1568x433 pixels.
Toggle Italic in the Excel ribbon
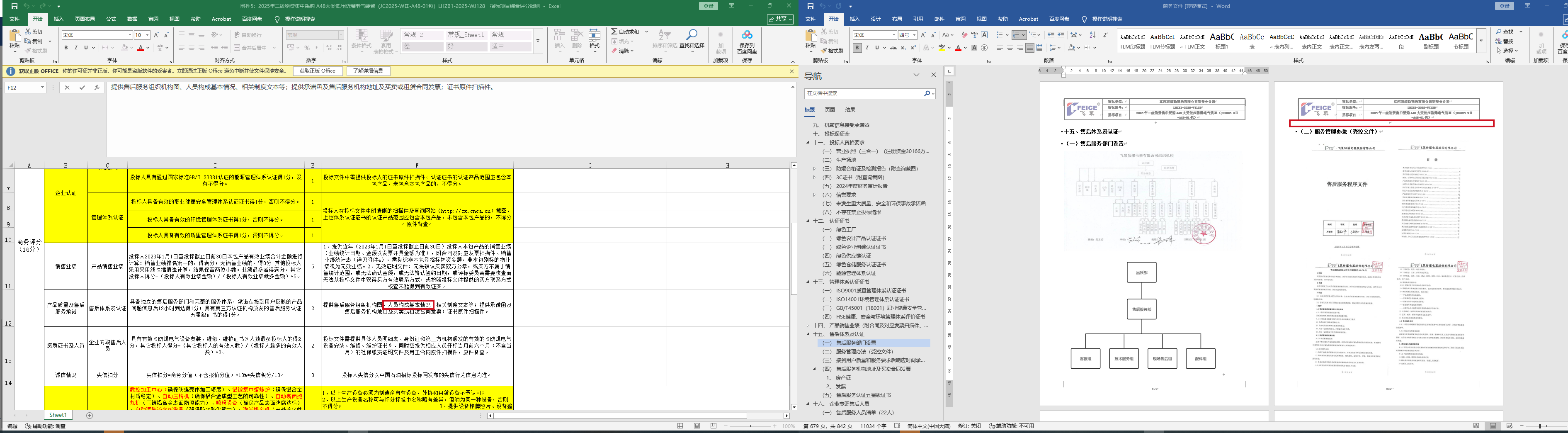(x=75, y=48)
